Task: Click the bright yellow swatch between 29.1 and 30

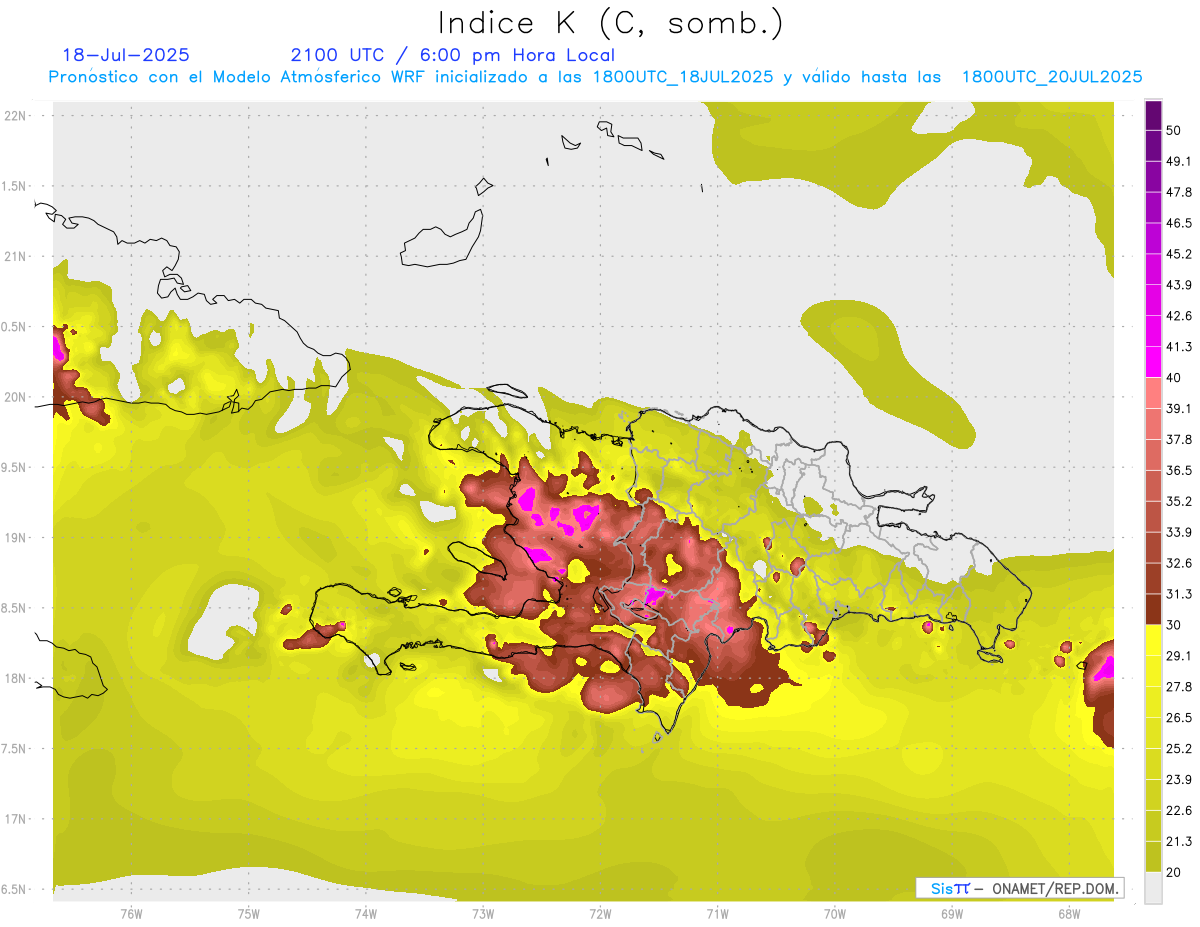Action: tap(1154, 640)
